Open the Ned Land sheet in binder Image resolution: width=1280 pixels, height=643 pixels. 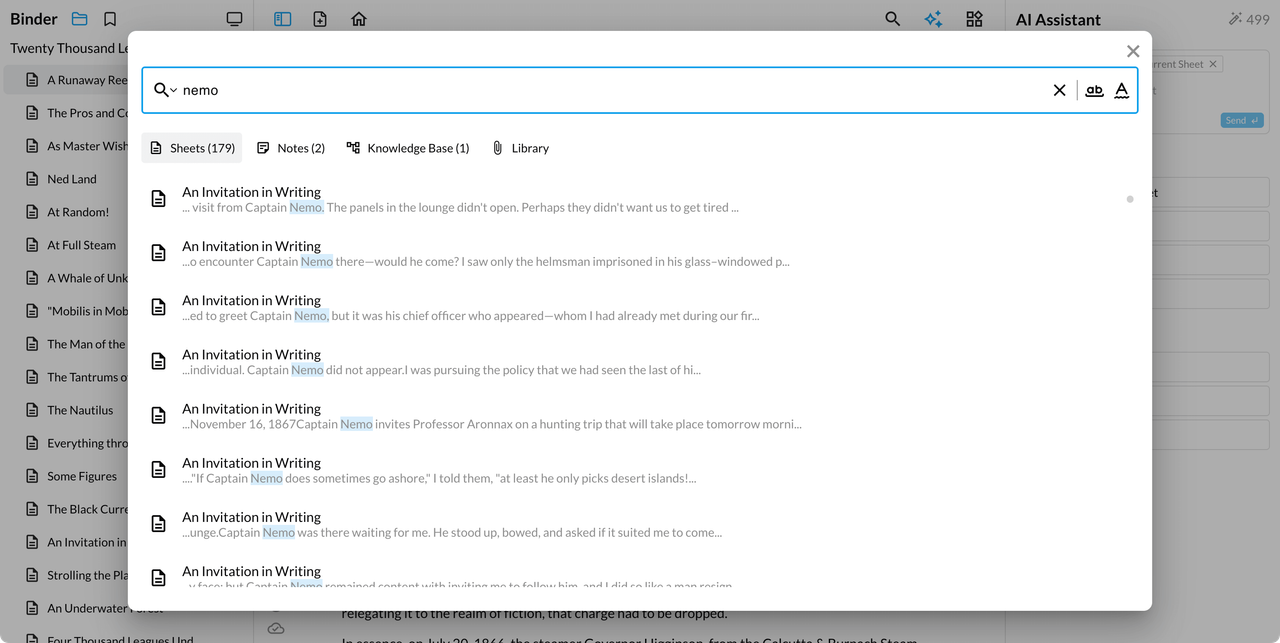tap(72, 179)
